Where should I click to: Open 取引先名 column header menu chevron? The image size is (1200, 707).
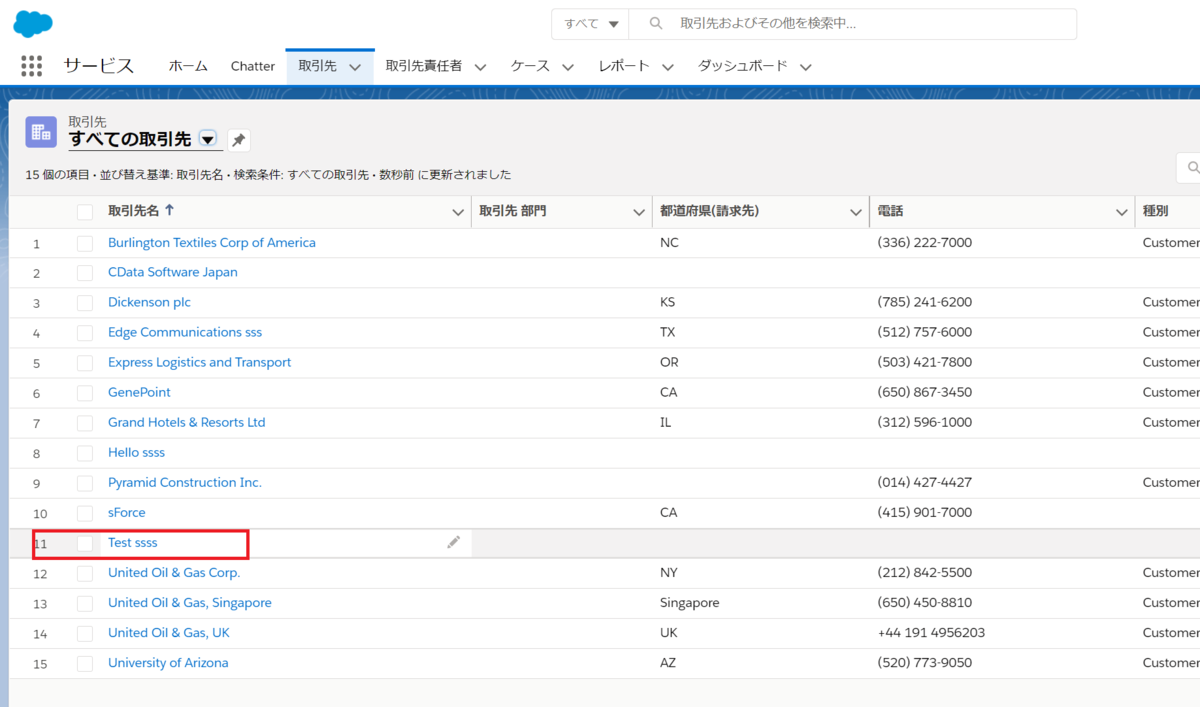pos(458,212)
